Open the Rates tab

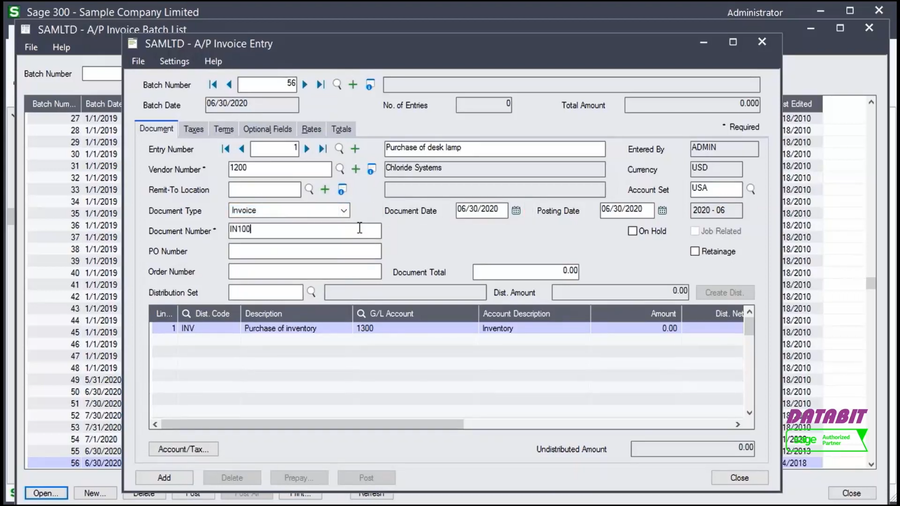click(312, 129)
